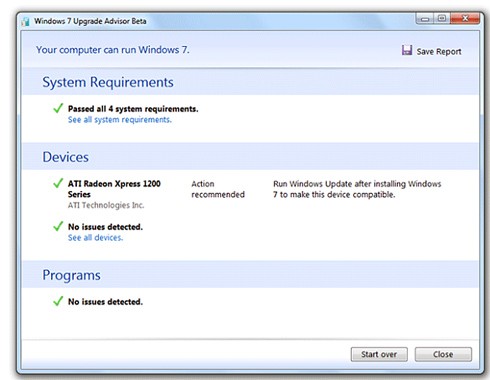Viewport: 490px width, 380px height.
Task: Click the Upgrade Advisor title bar app icon
Action: (x=26, y=22)
